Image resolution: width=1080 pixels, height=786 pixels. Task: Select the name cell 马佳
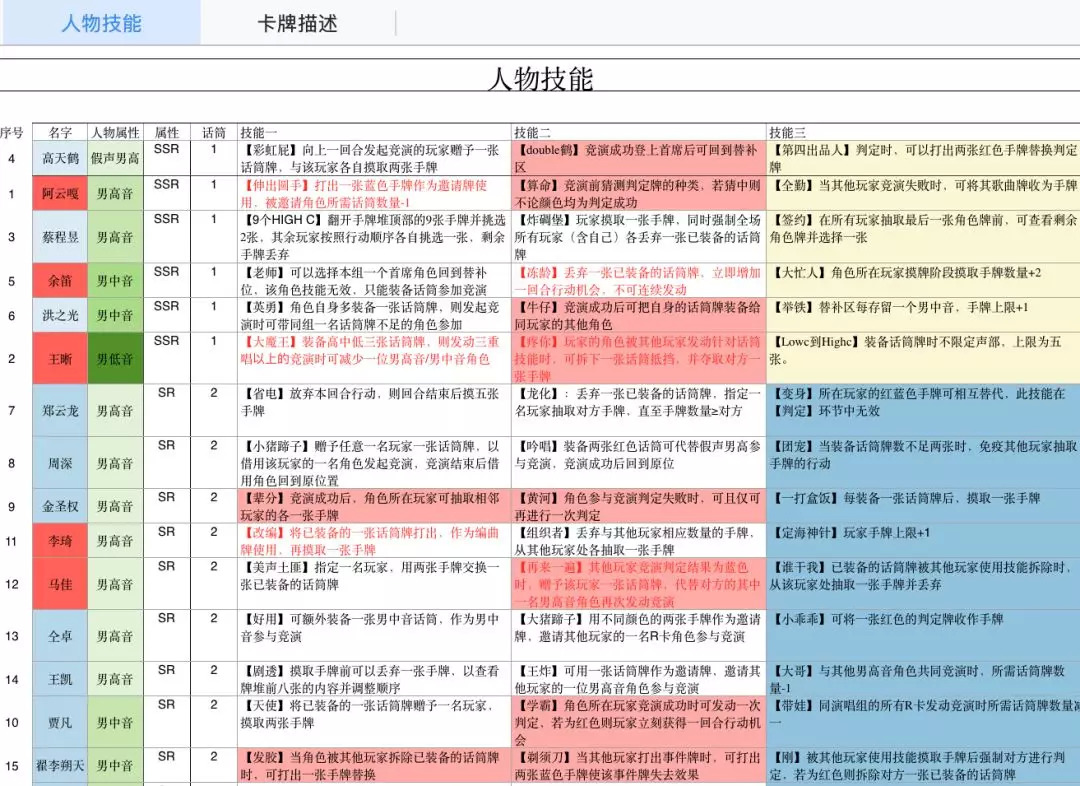coord(60,584)
